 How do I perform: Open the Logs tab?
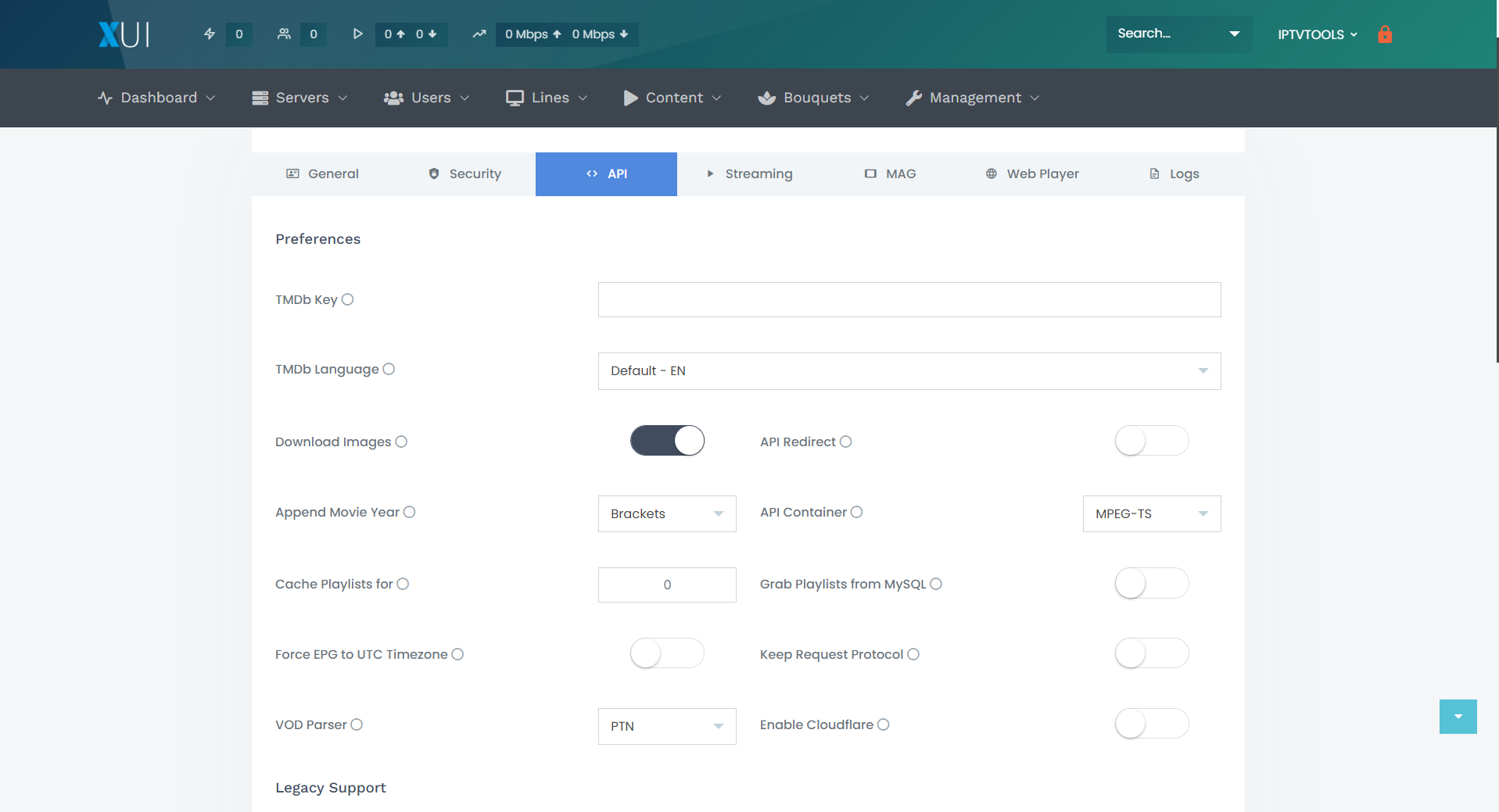point(1174,173)
